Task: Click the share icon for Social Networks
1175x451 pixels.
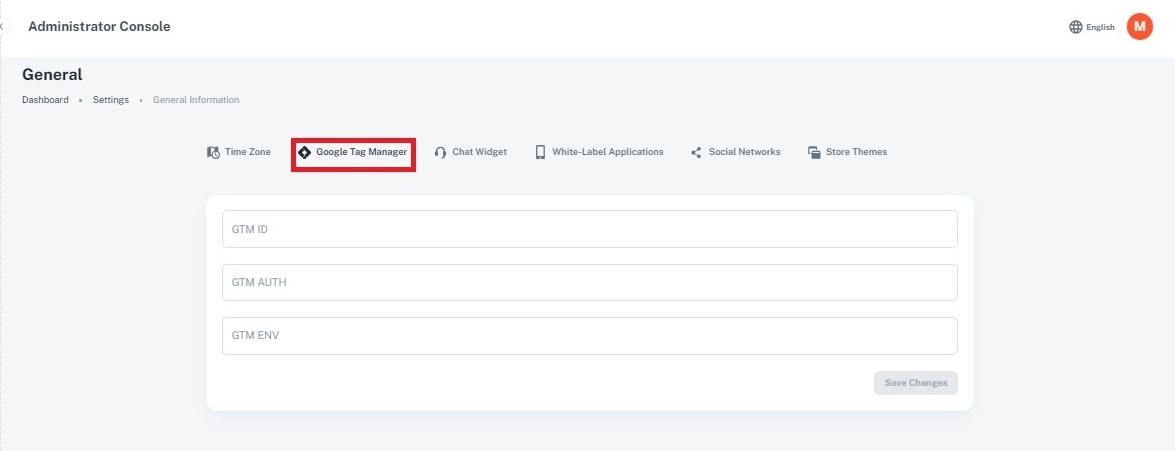Action: point(696,153)
